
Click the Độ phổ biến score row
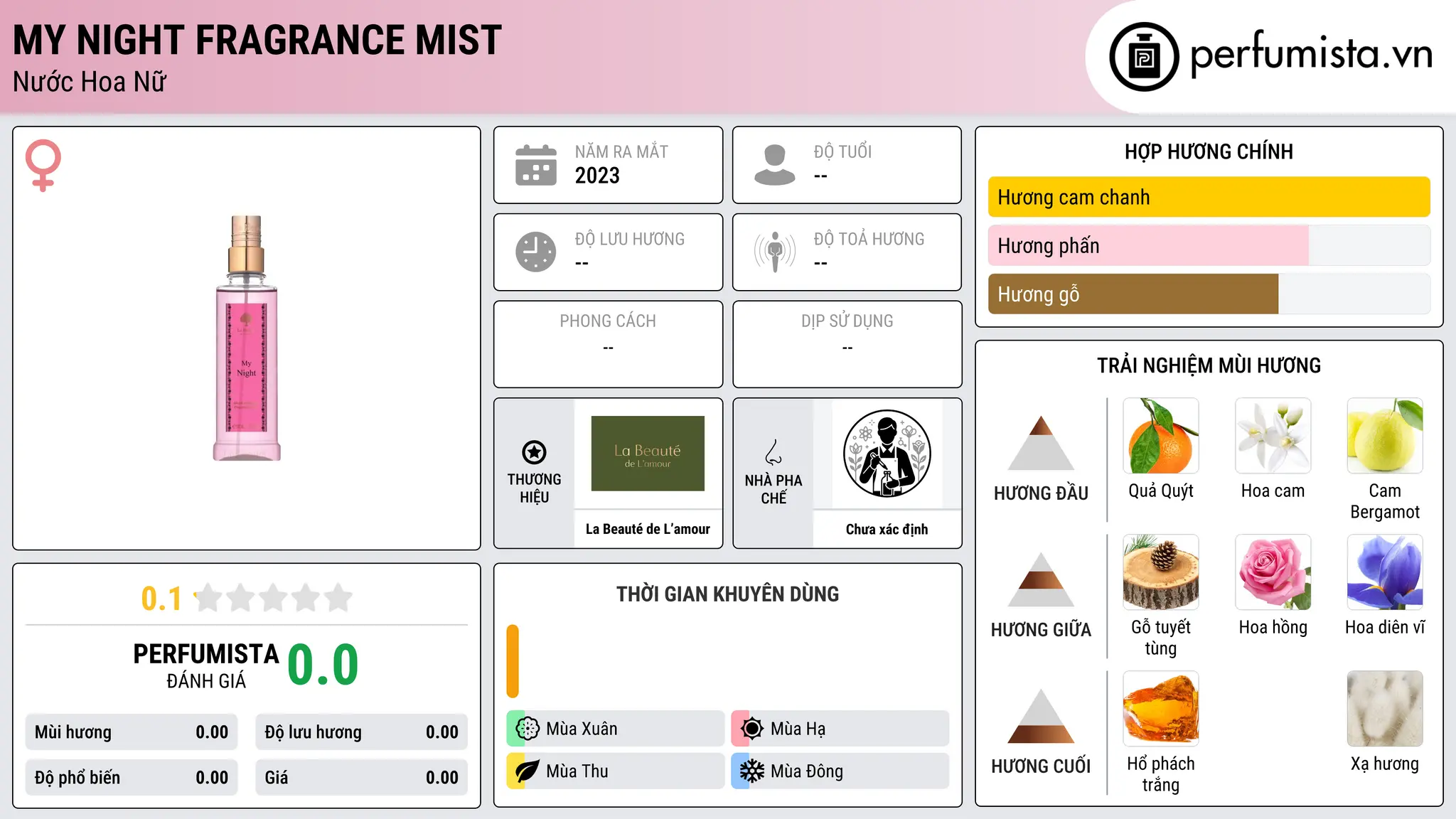click(x=132, y=778)
